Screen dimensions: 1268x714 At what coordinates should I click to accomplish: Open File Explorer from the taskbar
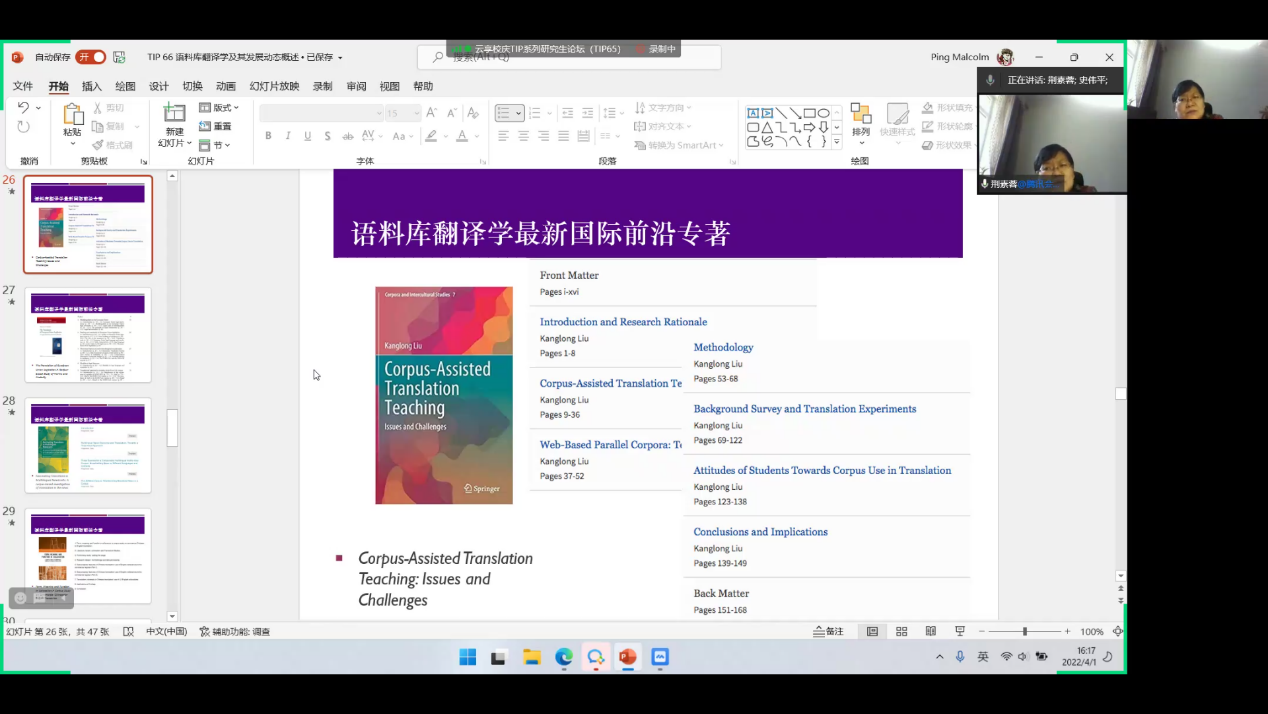532,657
